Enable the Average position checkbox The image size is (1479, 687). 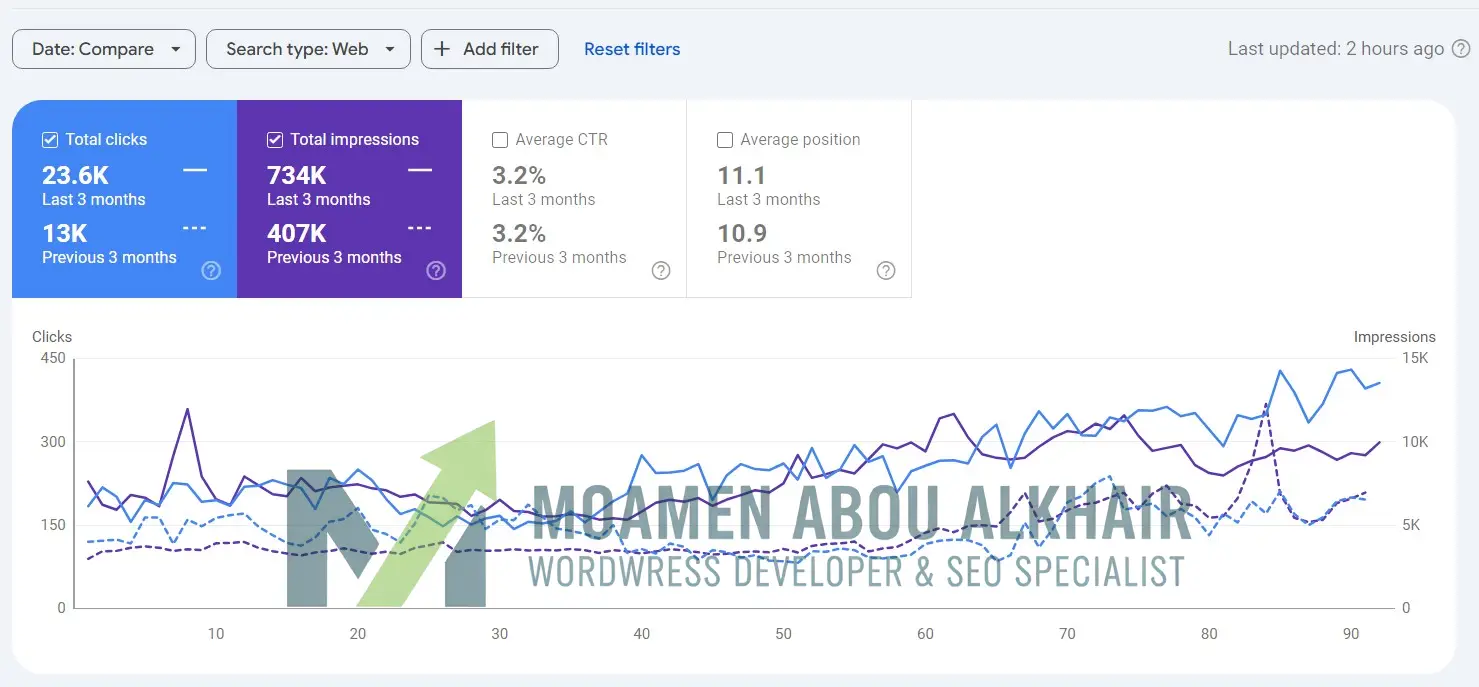(725, 140)
